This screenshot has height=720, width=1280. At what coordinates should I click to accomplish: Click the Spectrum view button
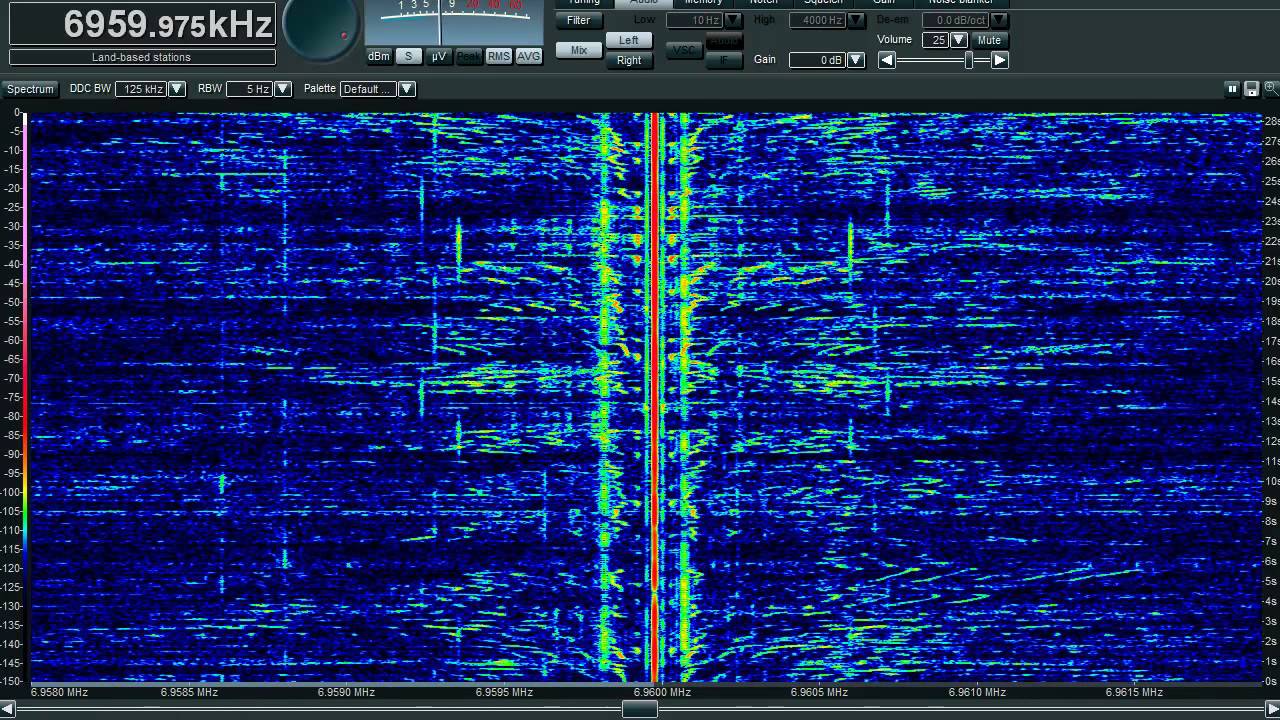point(30,89)
